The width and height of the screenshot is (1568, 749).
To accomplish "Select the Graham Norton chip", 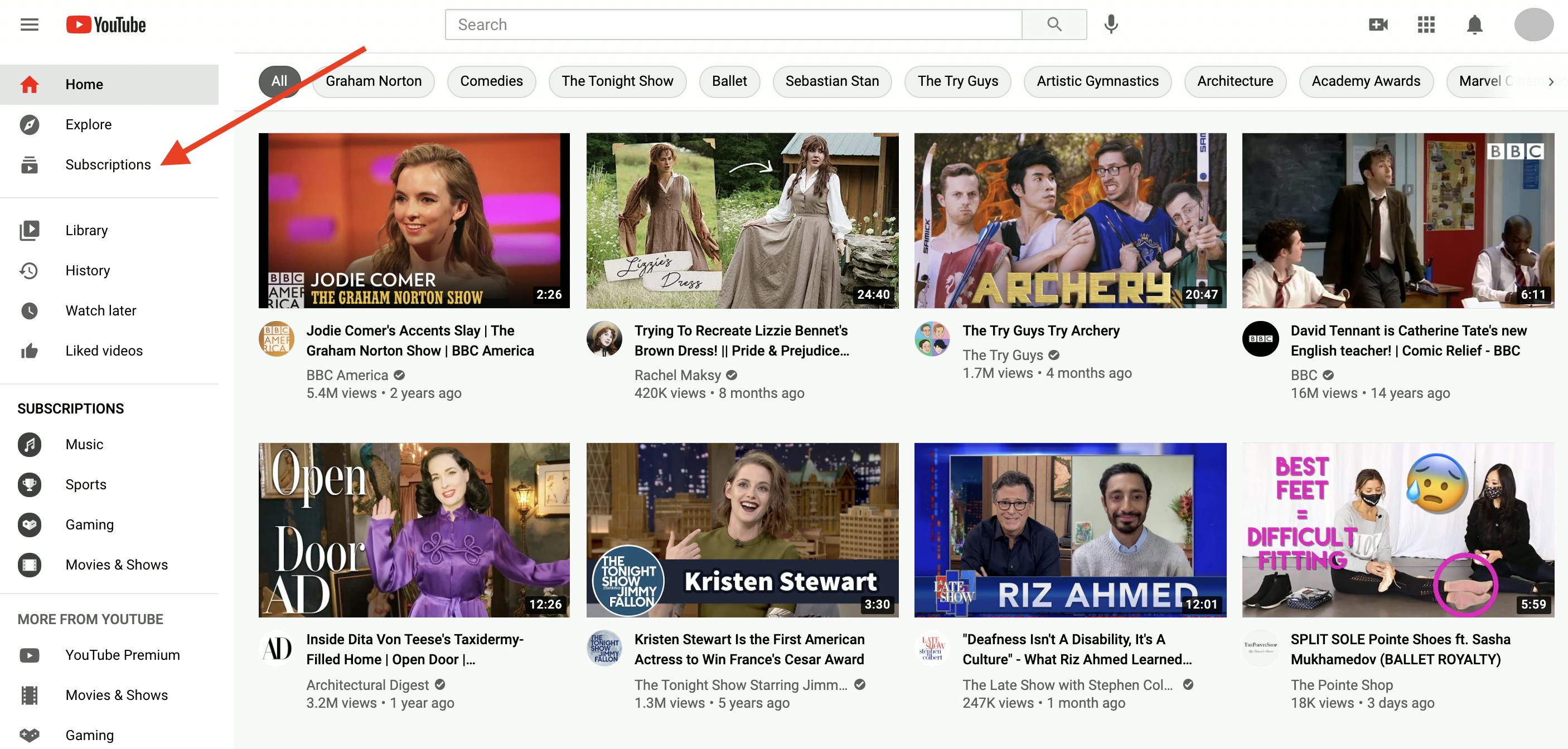I will tap(373, 81).
